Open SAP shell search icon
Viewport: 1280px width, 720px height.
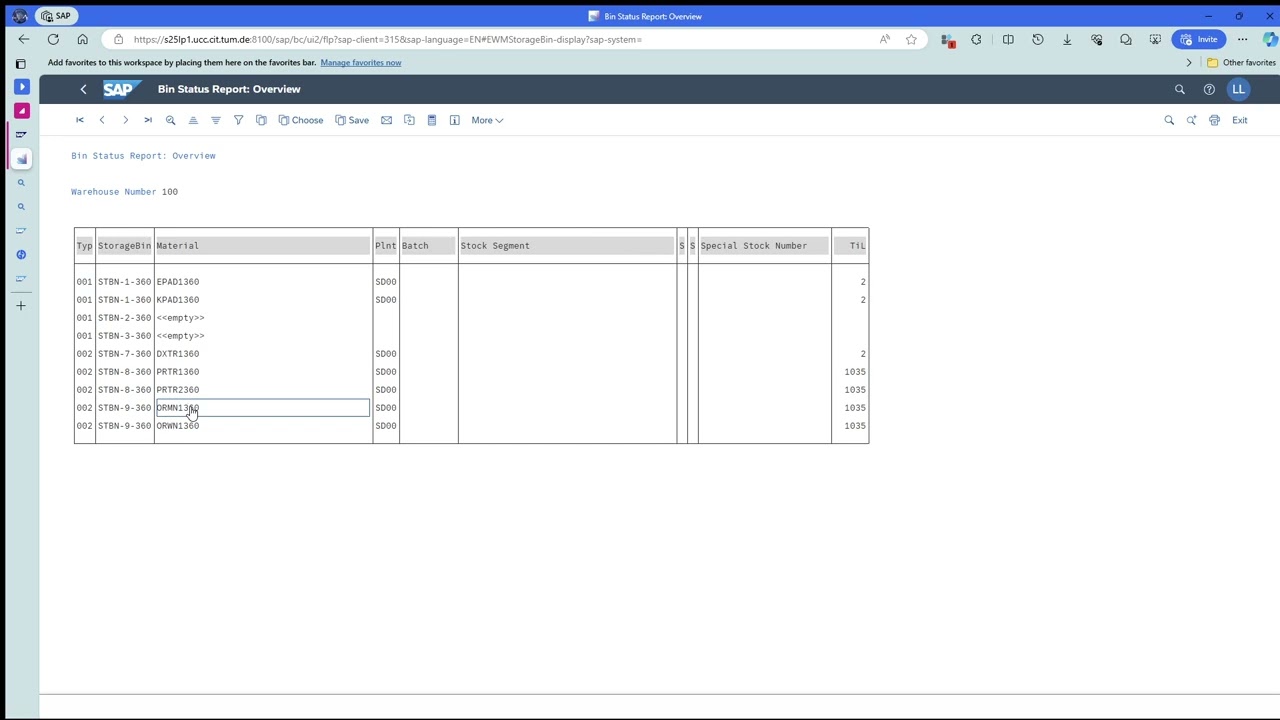tap(1180, 89)
